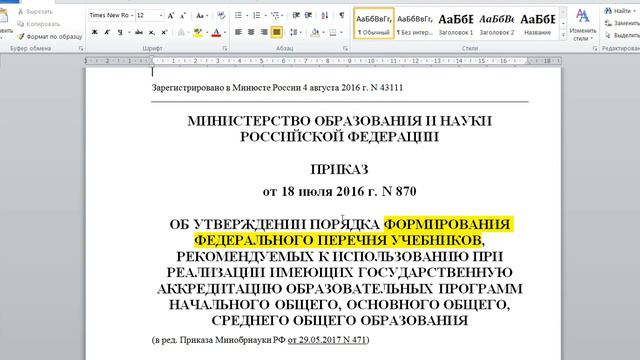The width and height of the screenshot is (640, 360).
Task: Align text to the left
Action: click(238, 32)
